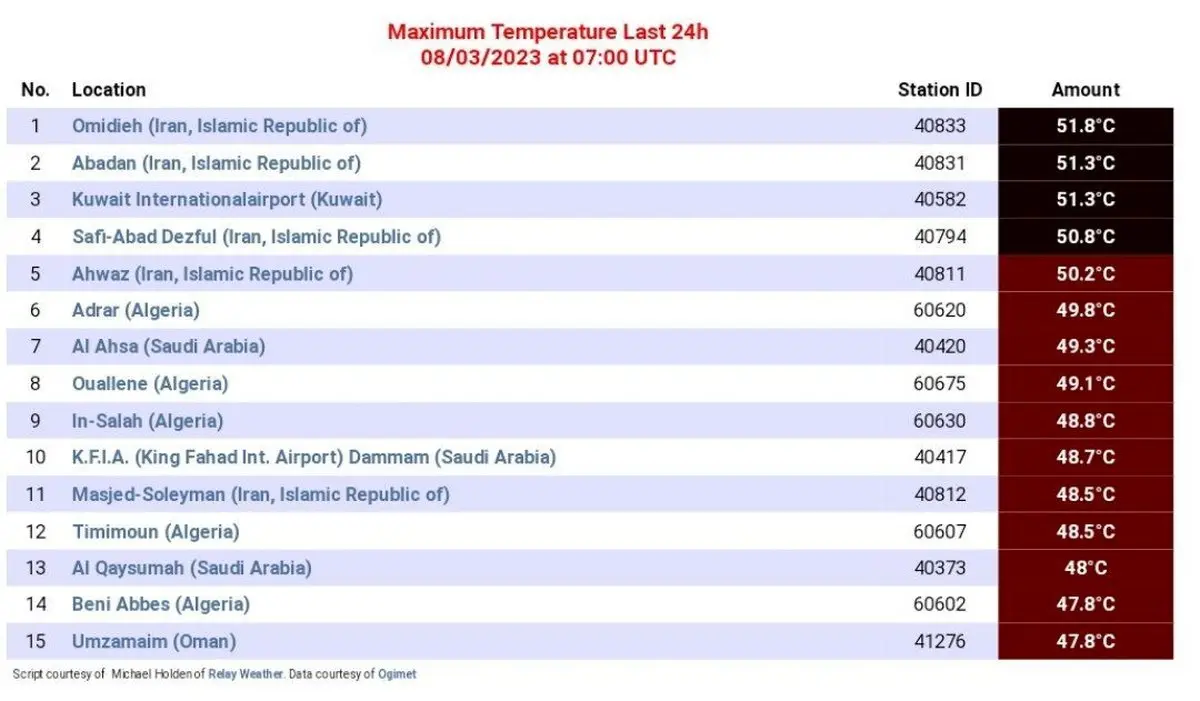The height and width of the screenshot is (701, 1200).
Task: Click the Maximum Temperature Last 24h title
Action: point(548,32)
